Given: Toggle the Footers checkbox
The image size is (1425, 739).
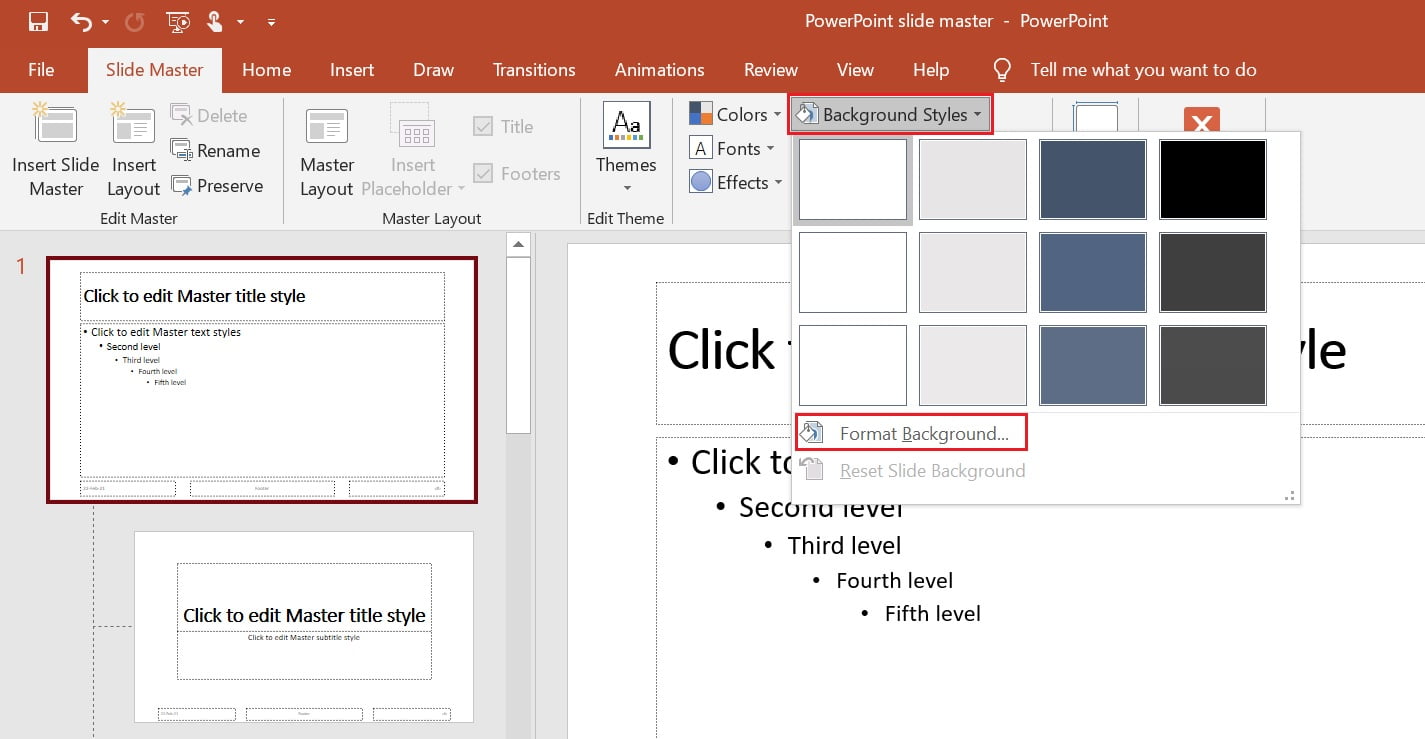Looking at the screenshot, I should (483, 172).
